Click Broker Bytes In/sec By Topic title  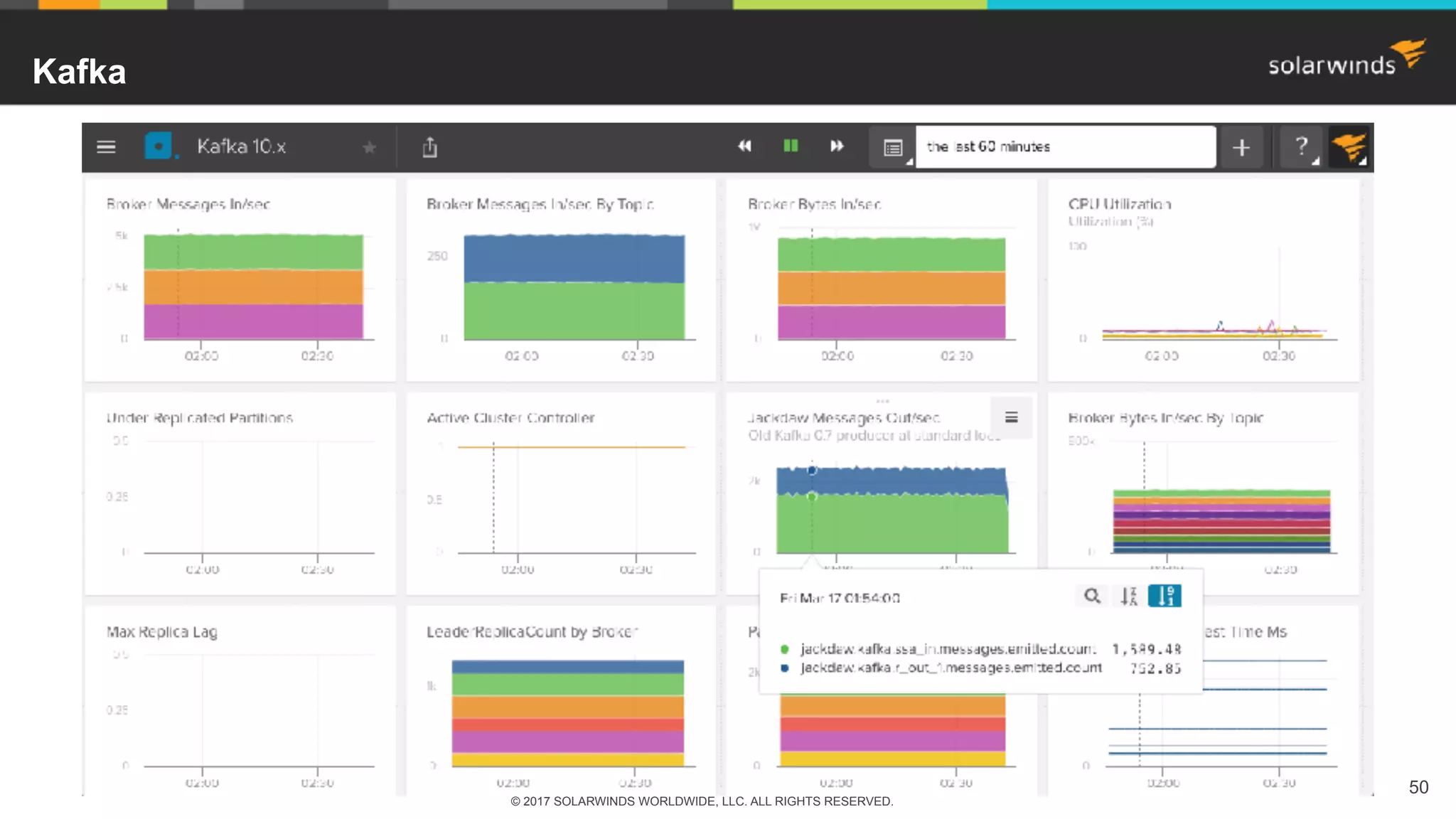click(1165, 418)
